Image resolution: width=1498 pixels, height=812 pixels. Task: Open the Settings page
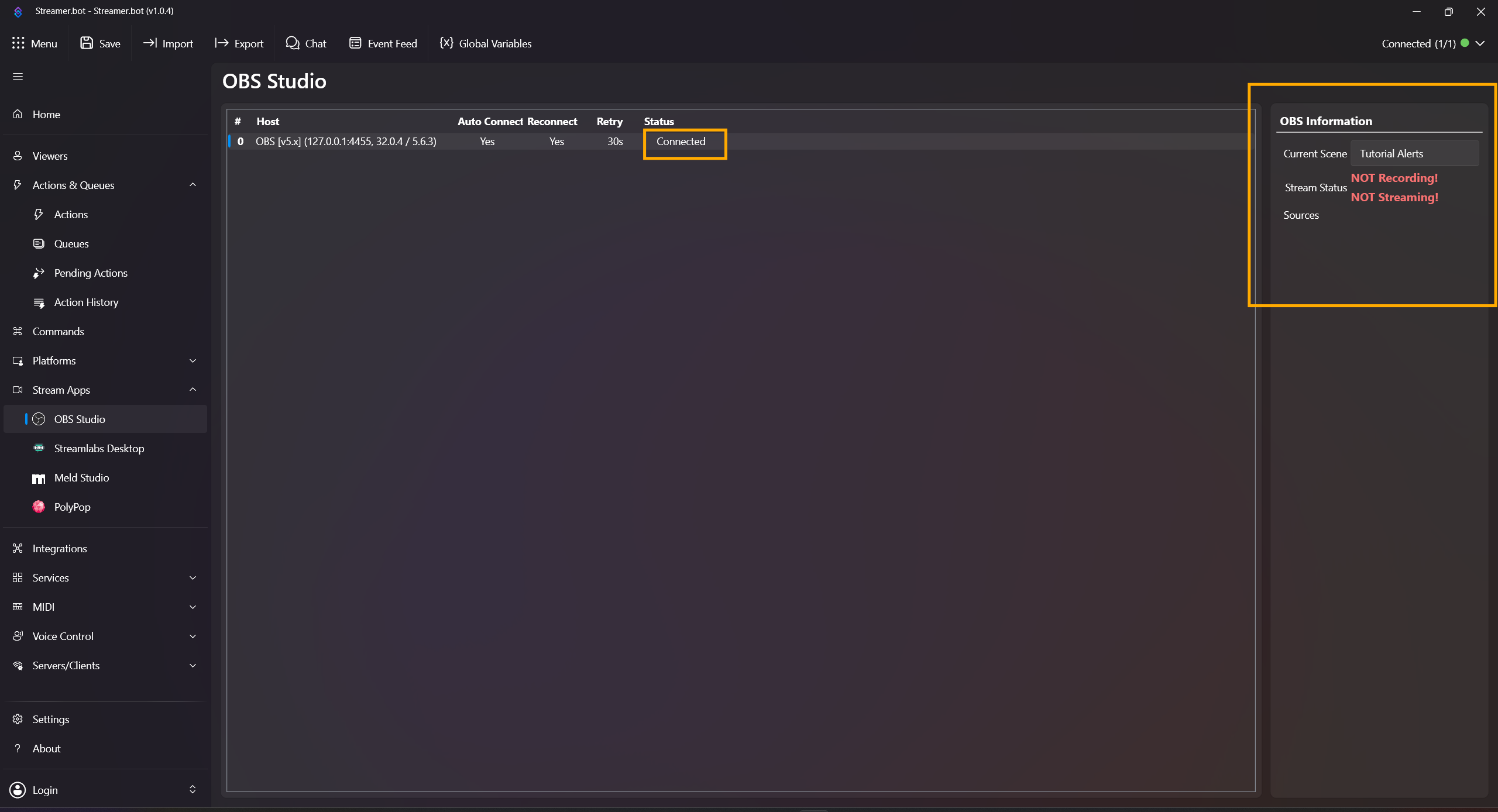(x=51, y=720)
